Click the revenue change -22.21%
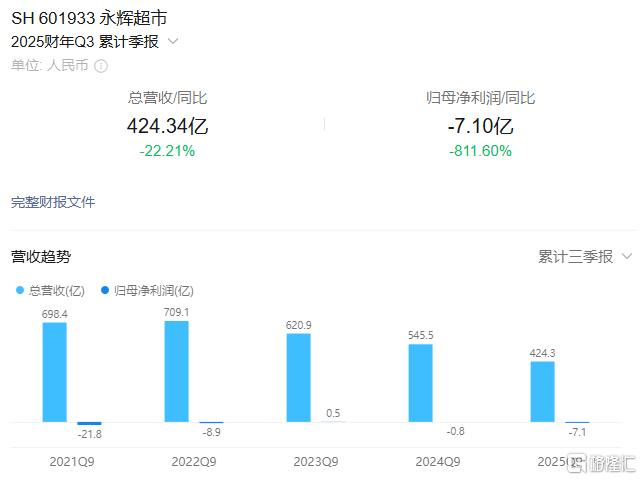 167,151
